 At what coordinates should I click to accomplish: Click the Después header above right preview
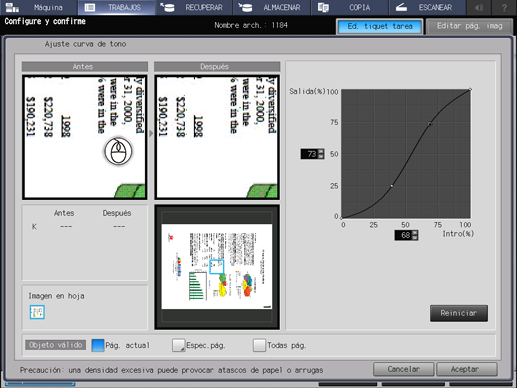tap(217, 67)
